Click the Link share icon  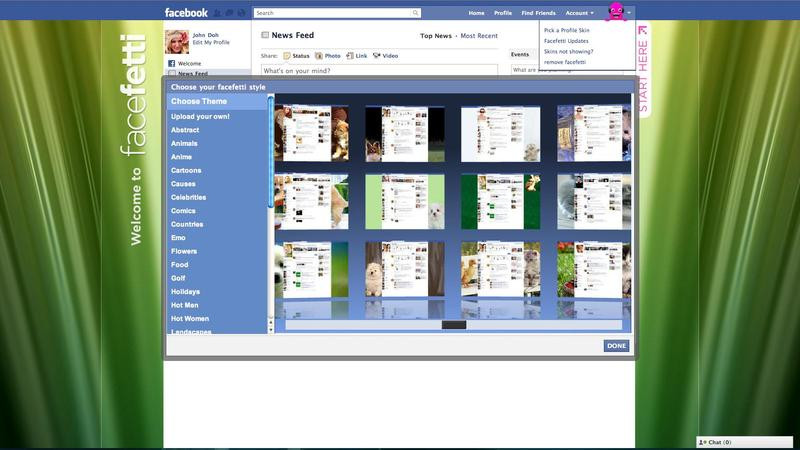pyautogui.click(x=350, y=56)
